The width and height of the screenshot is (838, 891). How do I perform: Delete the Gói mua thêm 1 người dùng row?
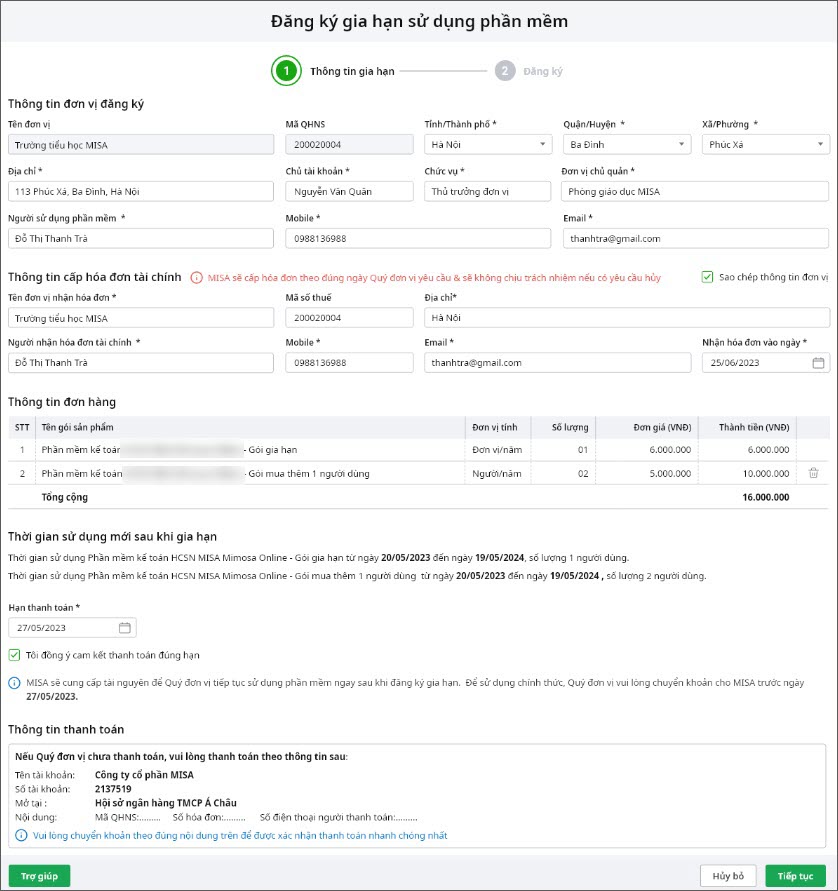pos(814,473)
